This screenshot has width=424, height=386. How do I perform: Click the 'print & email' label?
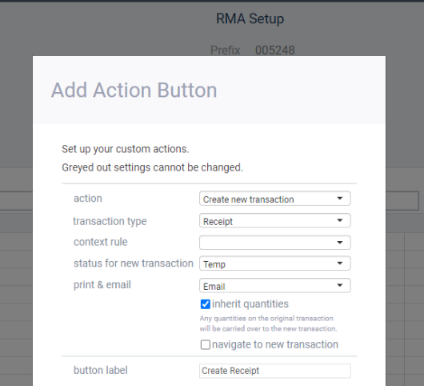point(102,285)
